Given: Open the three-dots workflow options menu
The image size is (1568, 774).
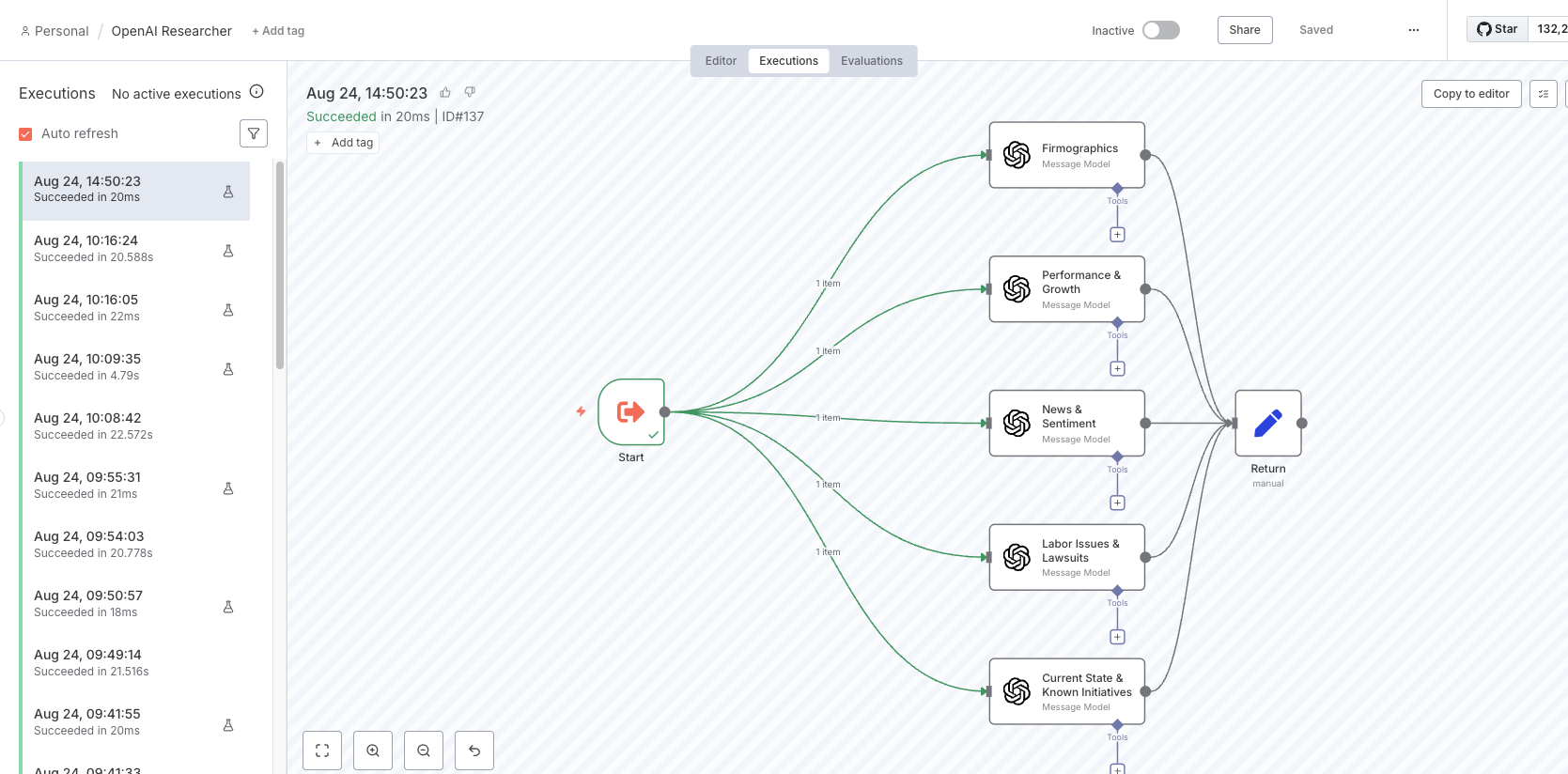Looking at the screenshot, I should (x=1413, y=30).
